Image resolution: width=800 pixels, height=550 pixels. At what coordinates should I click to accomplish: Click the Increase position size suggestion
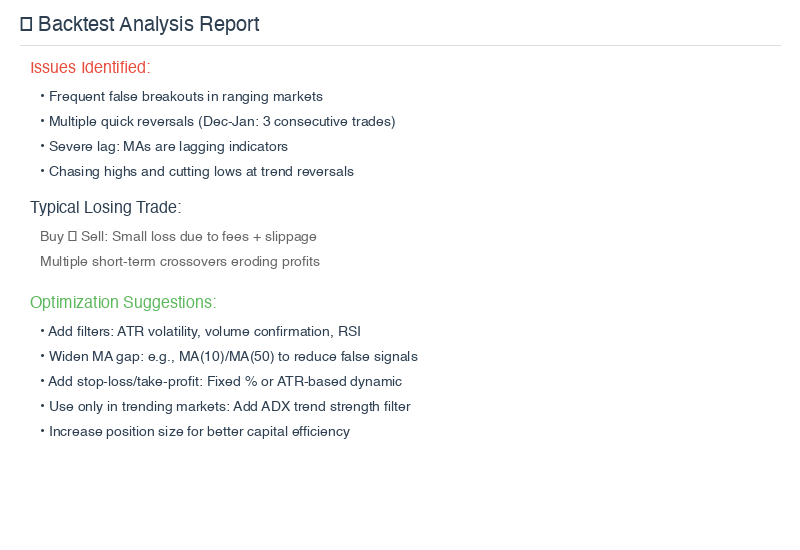coord(199,432)
